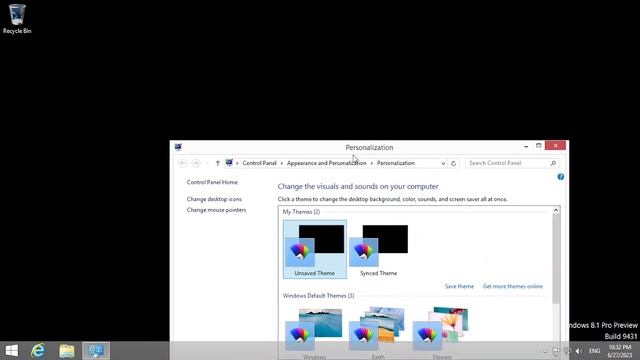The height and width of the screenshot is (360, 640).
Task: Click the Appearance and Personalization breadcrumb
Action: click(x=327, y=163)
